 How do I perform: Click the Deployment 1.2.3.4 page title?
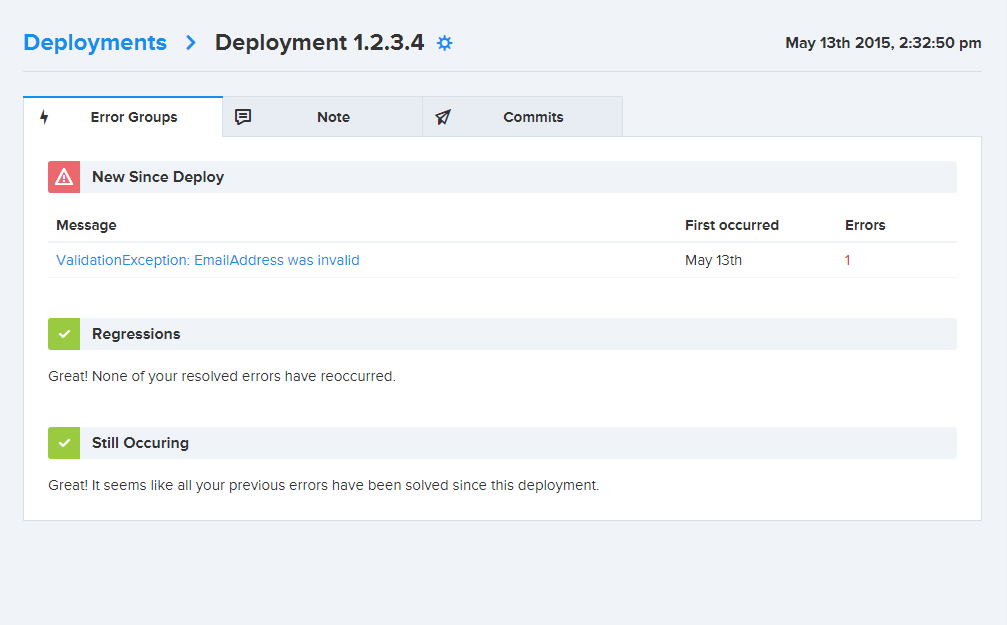[x=319, y=42]
